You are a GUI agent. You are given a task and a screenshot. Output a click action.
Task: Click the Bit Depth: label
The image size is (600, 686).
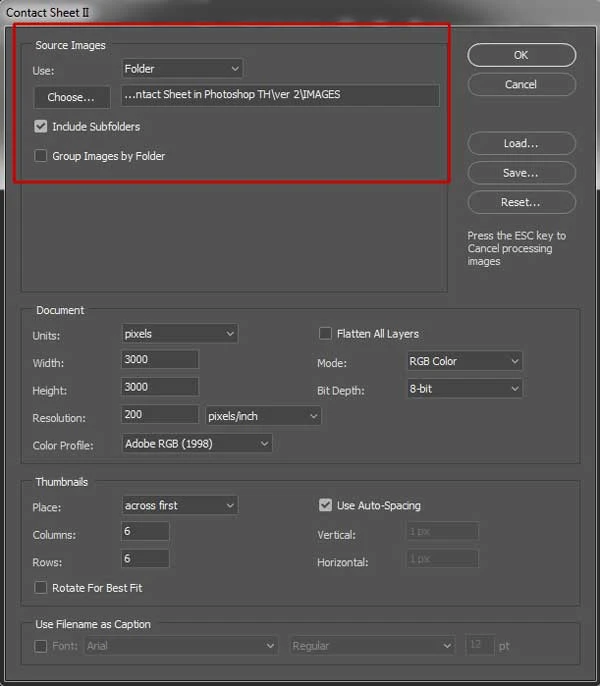(340, 391)
